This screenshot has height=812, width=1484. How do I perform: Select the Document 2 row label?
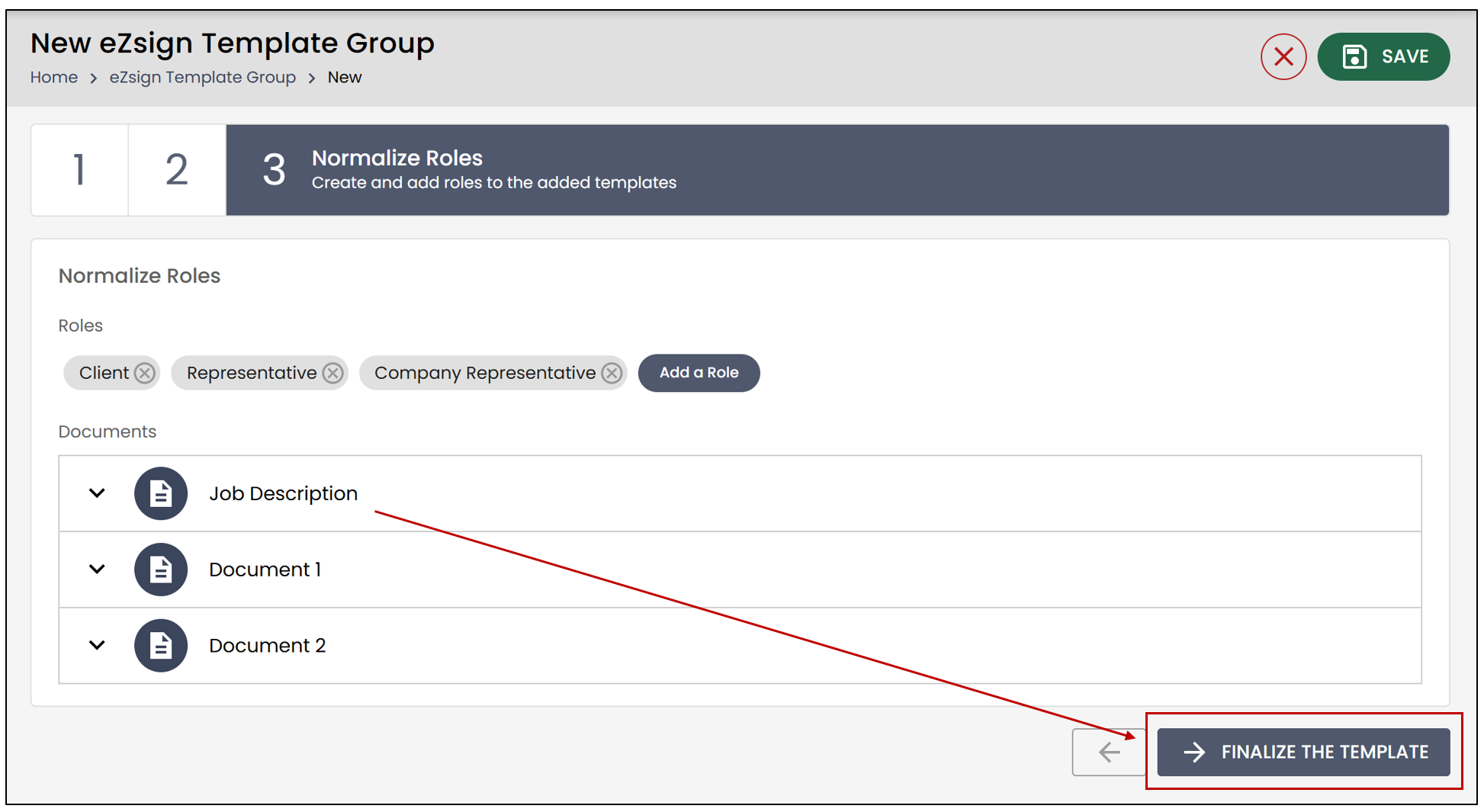(x=268, y=646)
